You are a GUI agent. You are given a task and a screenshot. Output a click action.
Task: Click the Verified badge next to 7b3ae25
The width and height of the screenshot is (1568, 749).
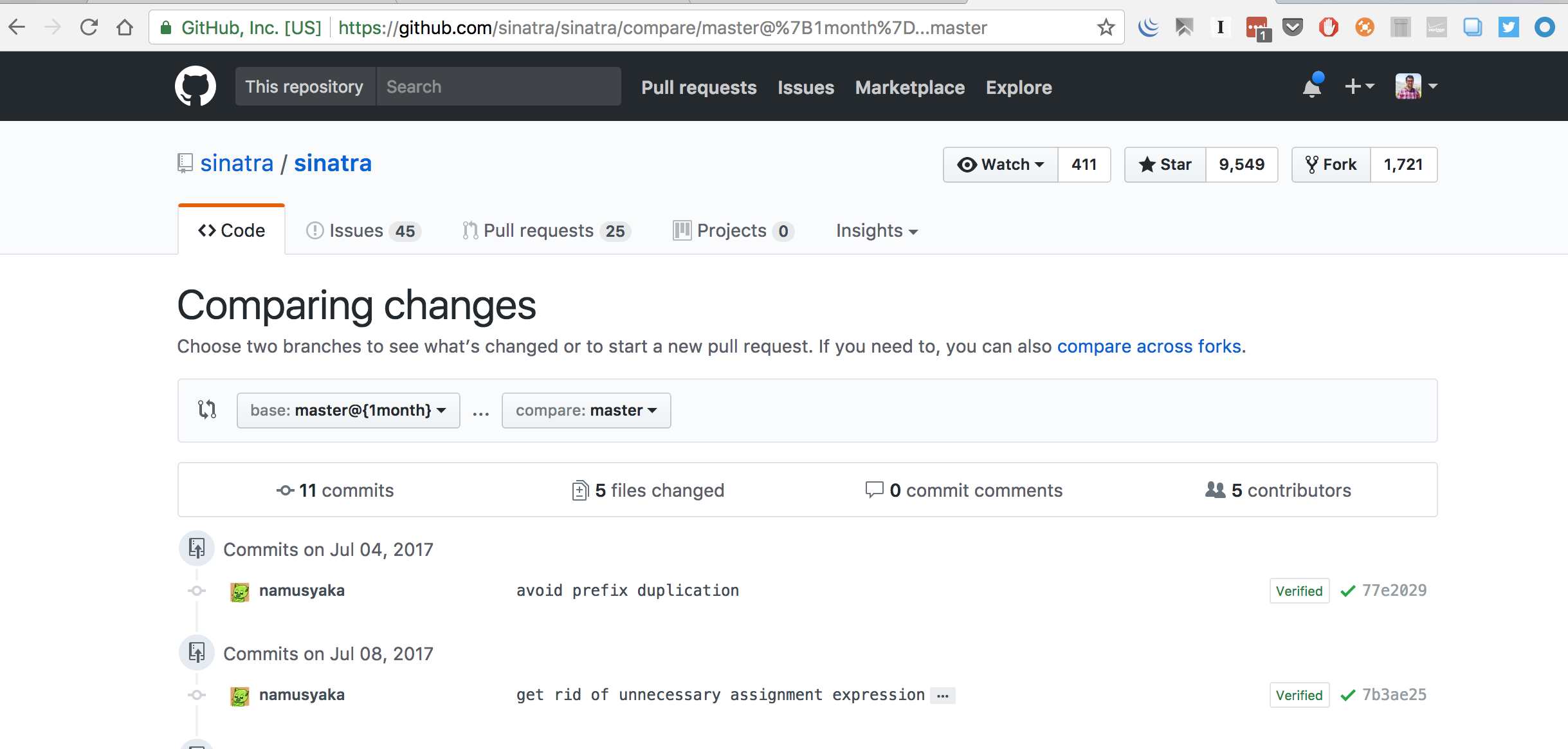(x=1299, y=695)
